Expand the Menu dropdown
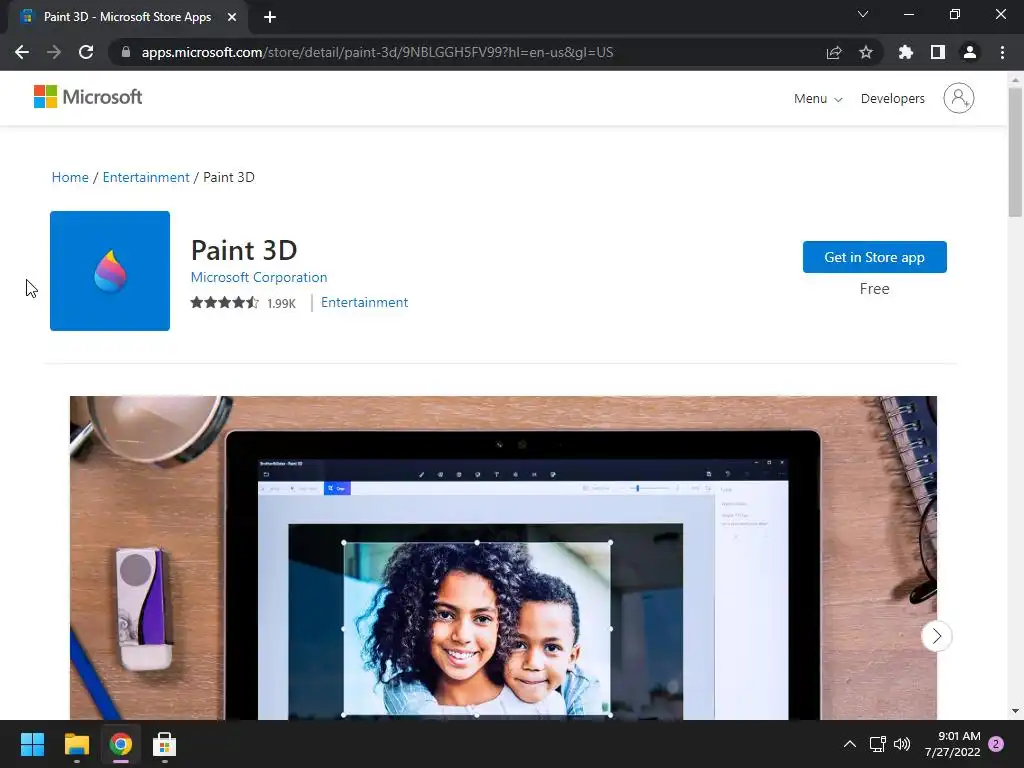 pos(818,99)
